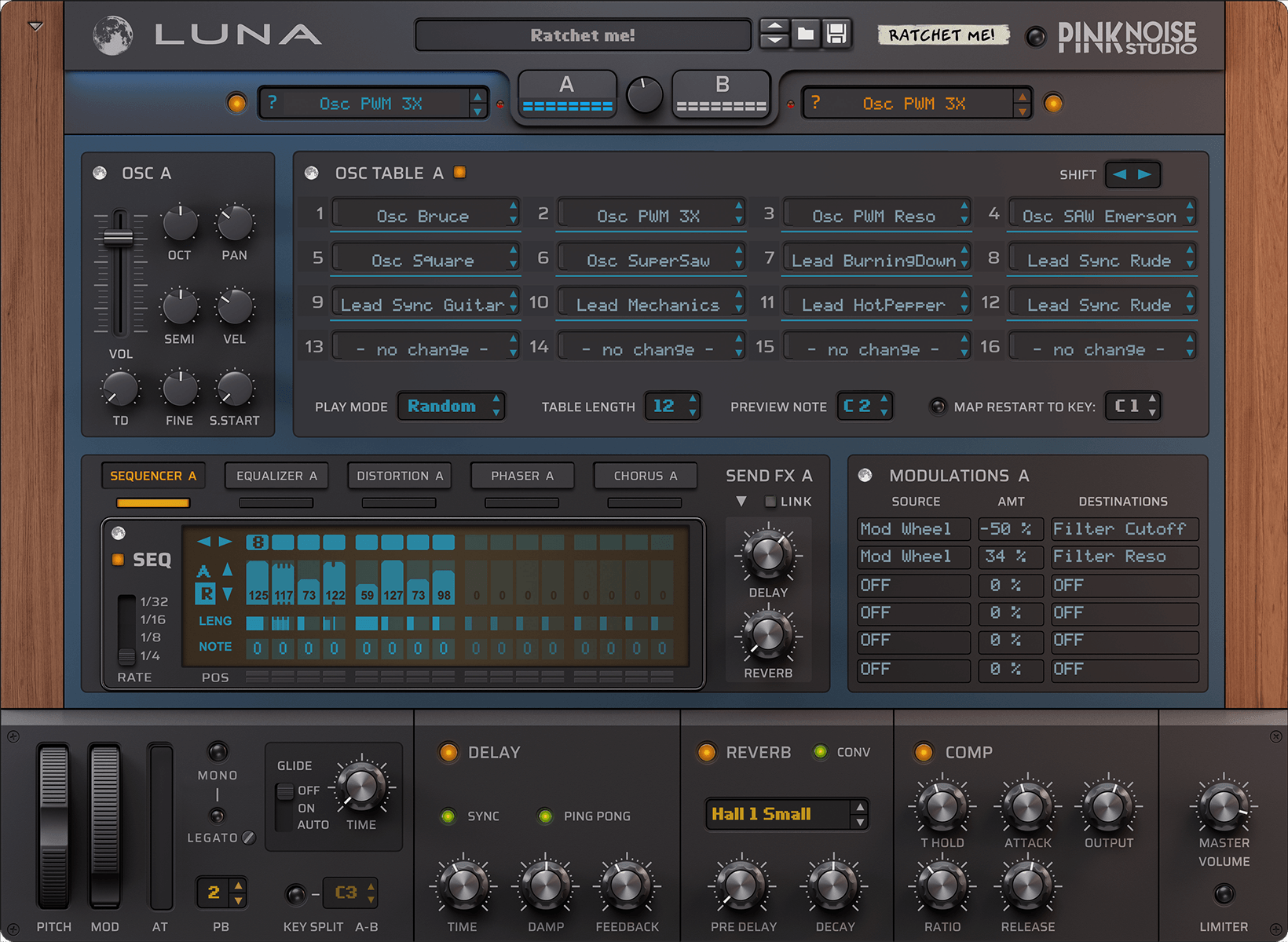Enable the Send FX Link checkbox
This screenshot has height=942, width=1288.
tap(770, 502)
